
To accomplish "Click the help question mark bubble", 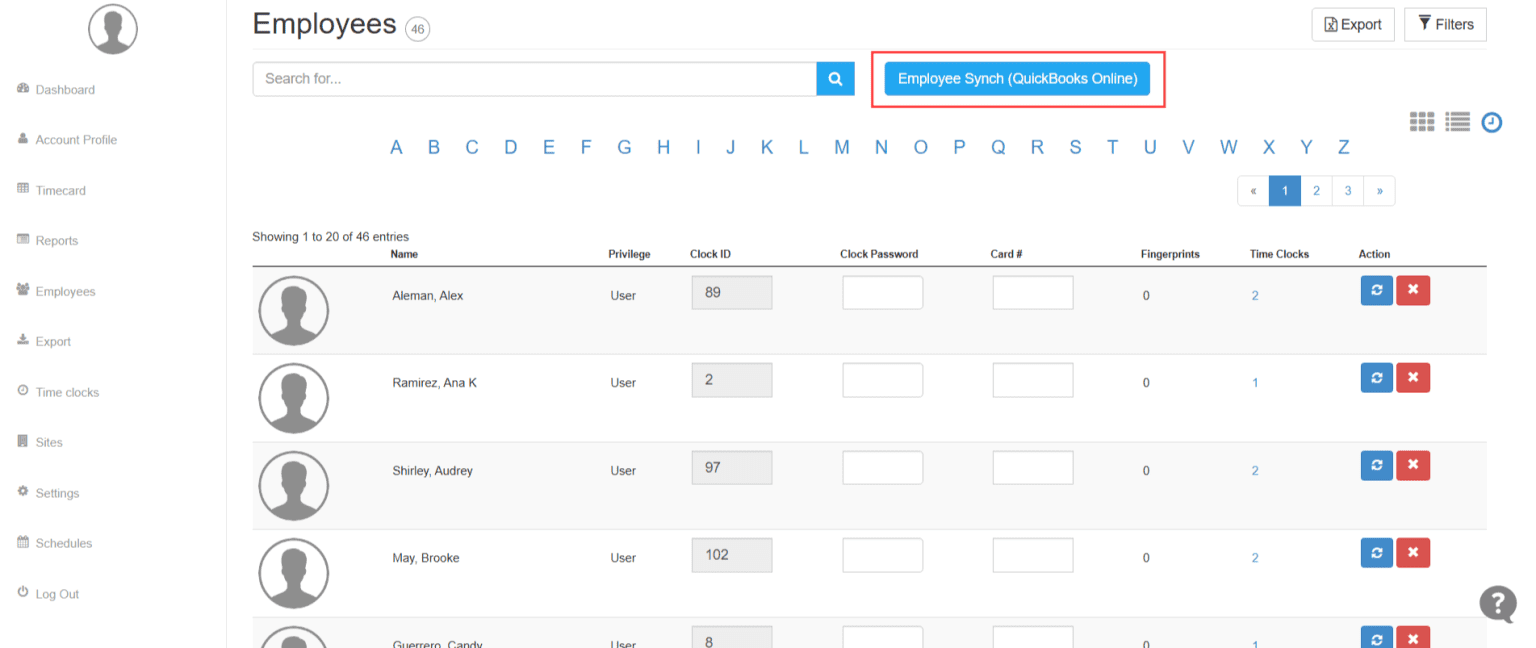I will point(1497,604).
